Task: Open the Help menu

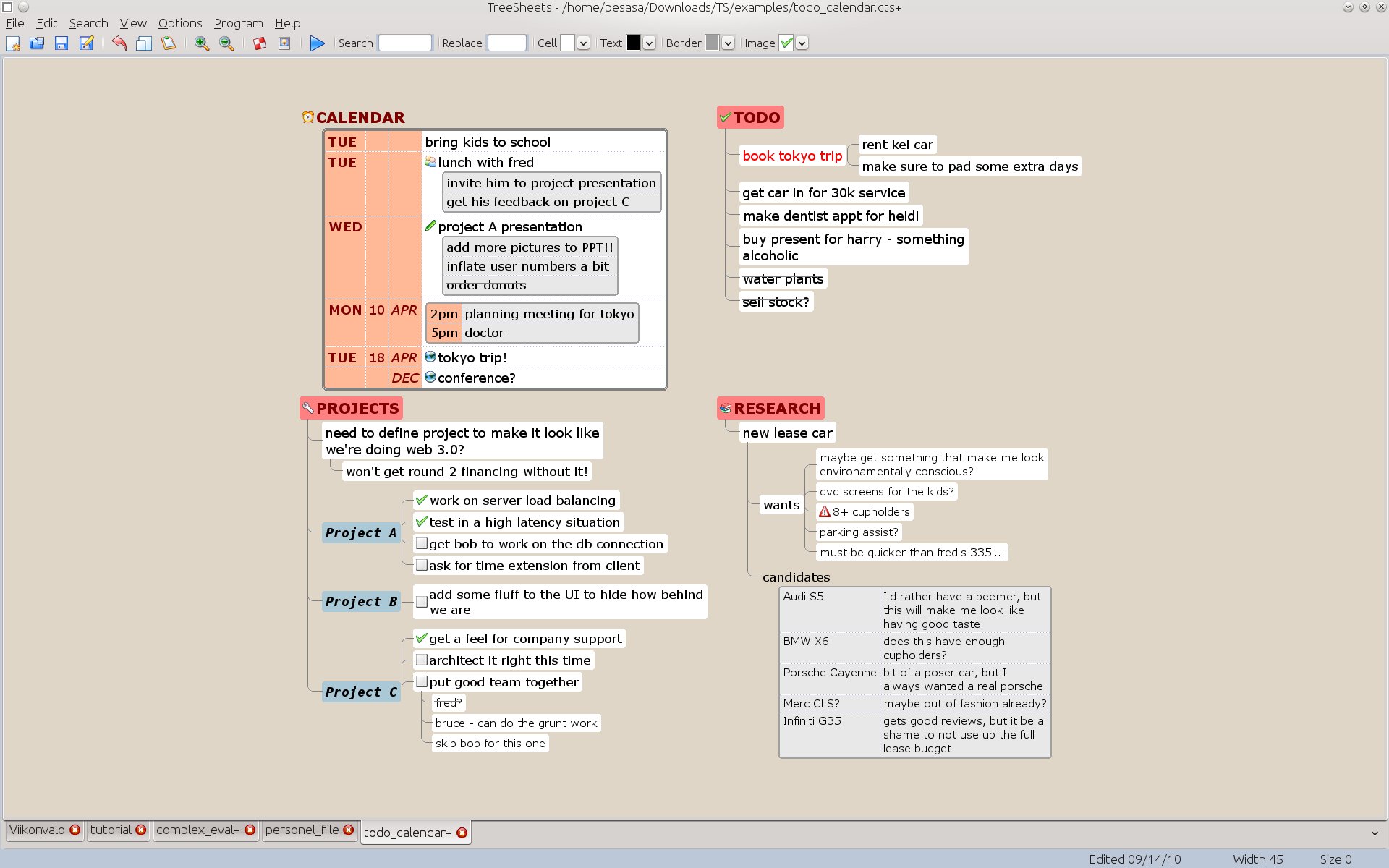Action: 287,23
